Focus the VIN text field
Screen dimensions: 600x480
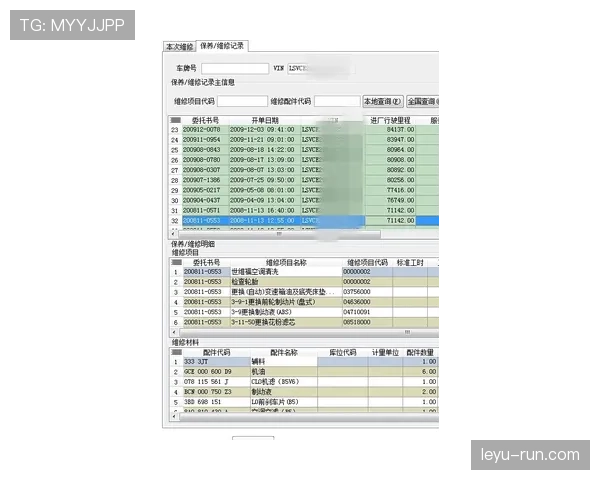pyautogui.click(x=321, y=69)
